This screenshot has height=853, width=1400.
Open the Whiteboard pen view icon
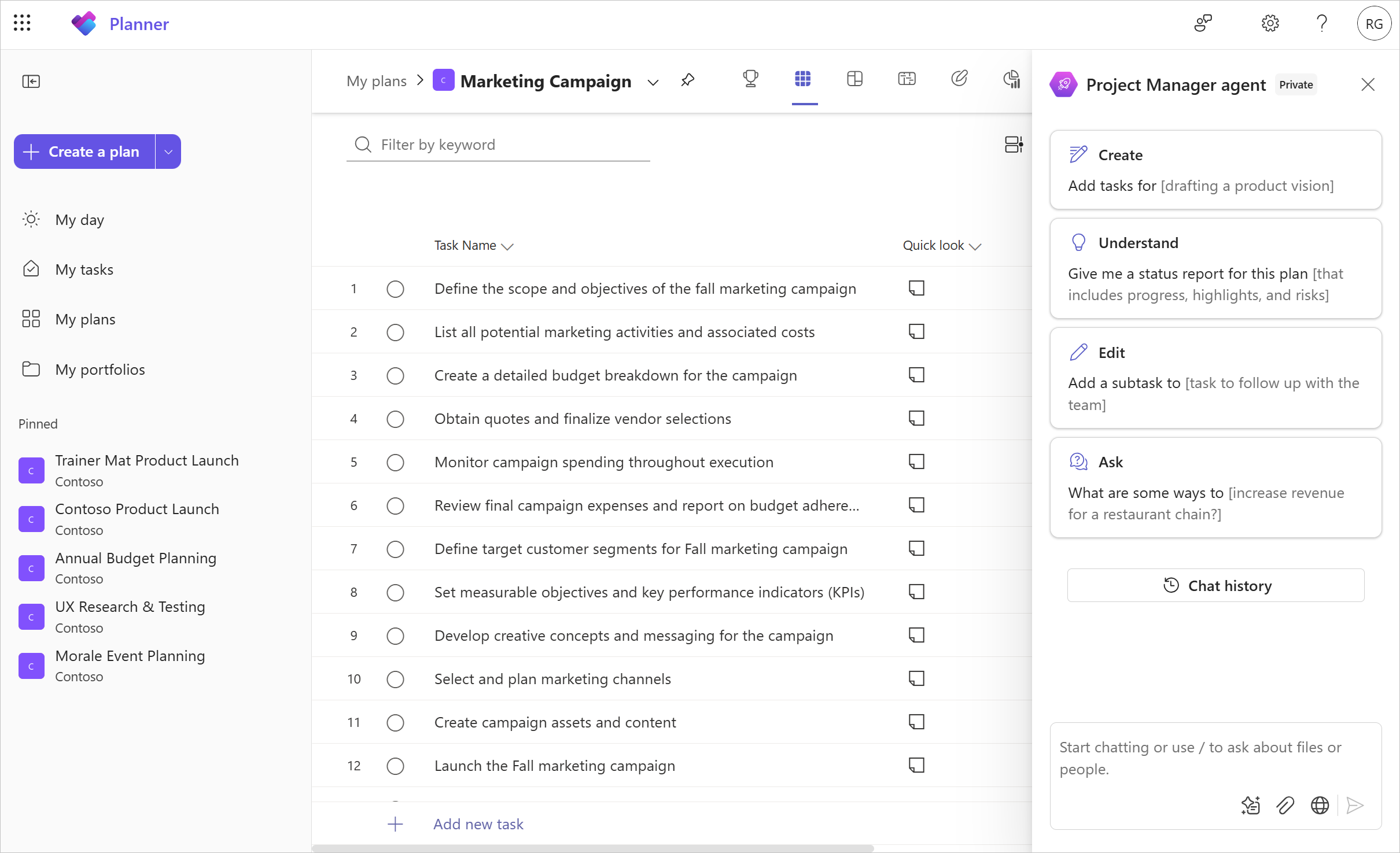pyautogui.click(x=960, y=78)
